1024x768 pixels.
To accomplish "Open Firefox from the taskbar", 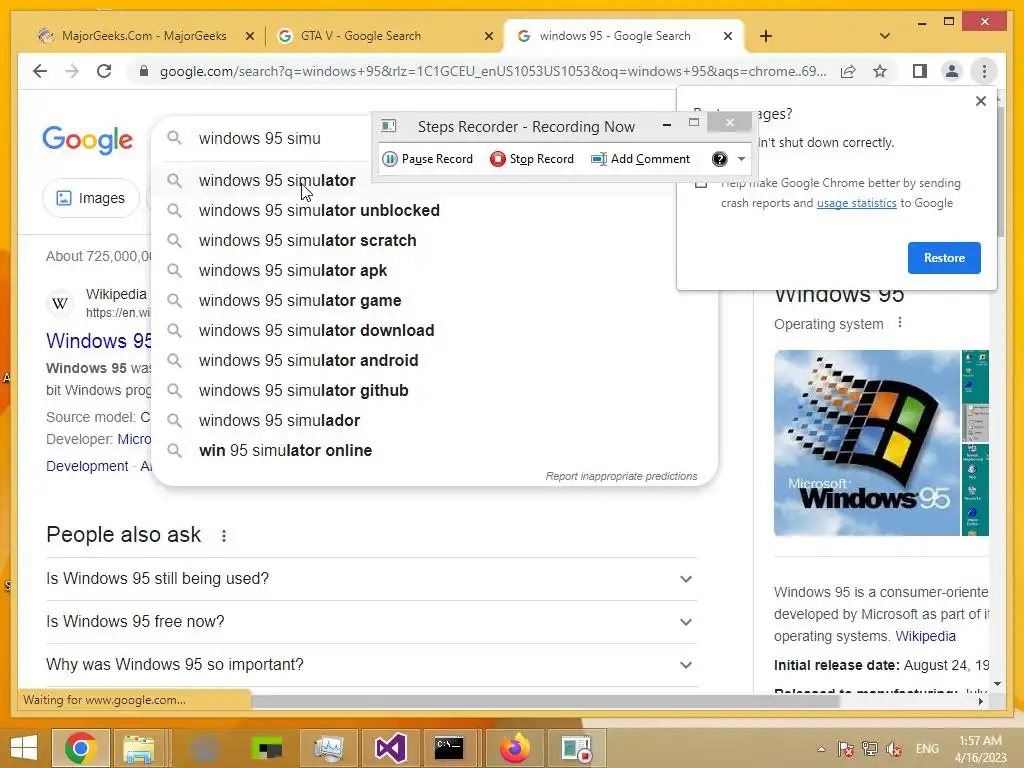I will (515, 748).
